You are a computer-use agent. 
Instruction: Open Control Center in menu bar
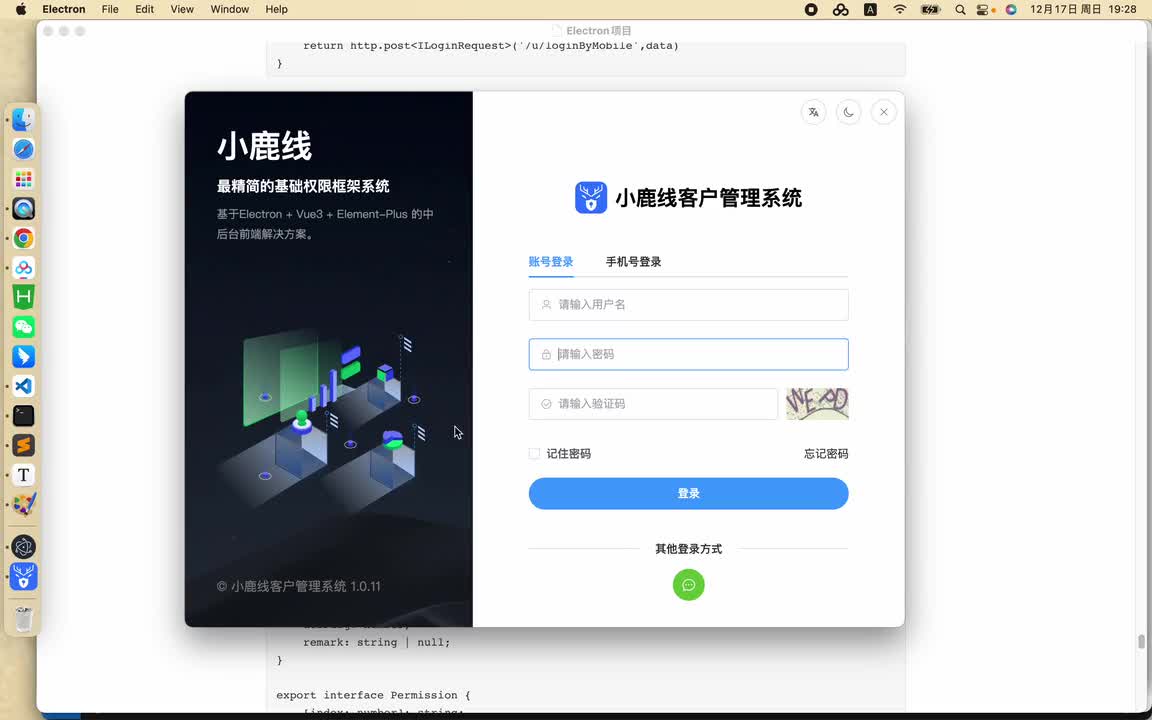pyautogui.click(x=984, y=9)
